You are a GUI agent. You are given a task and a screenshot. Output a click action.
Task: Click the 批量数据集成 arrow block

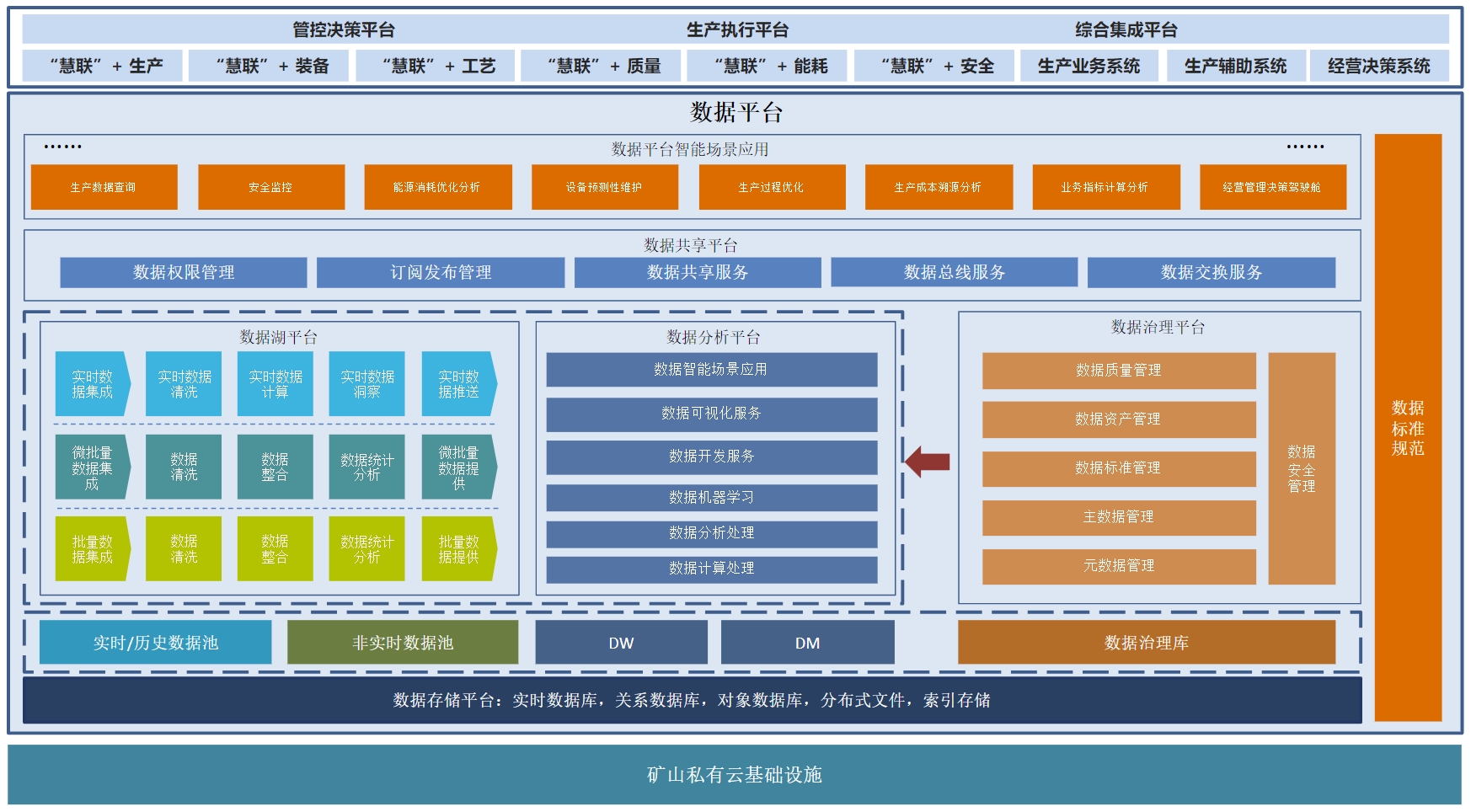tap(92, 549)
